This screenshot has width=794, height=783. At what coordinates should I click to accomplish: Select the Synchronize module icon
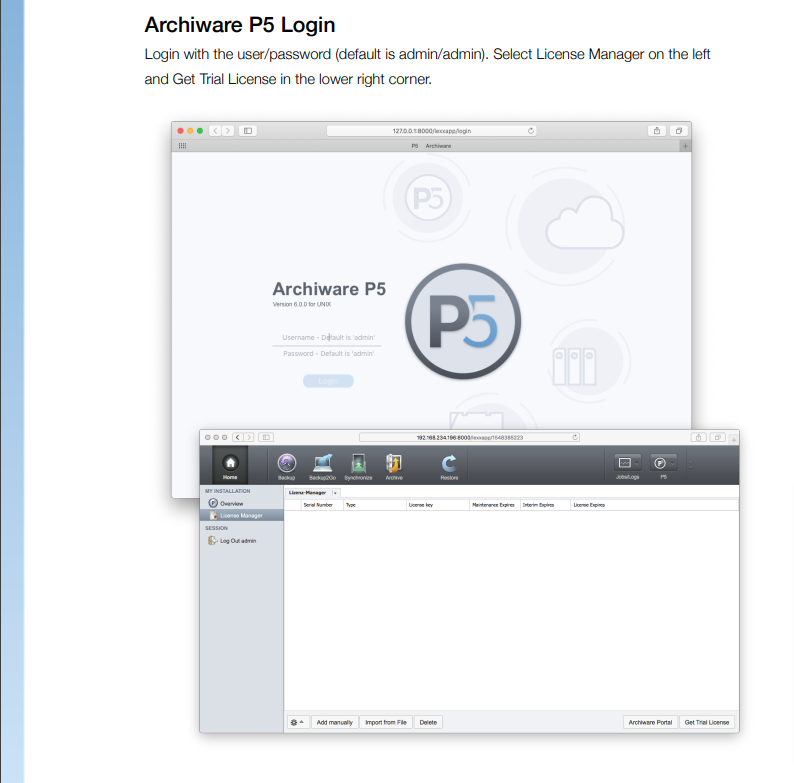(x=358, y=465)
